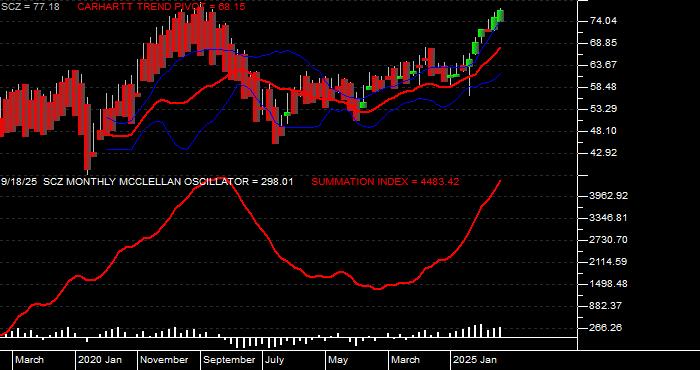
Task: Select the 882.37 summation axis label
Action: tap(606, 306)
